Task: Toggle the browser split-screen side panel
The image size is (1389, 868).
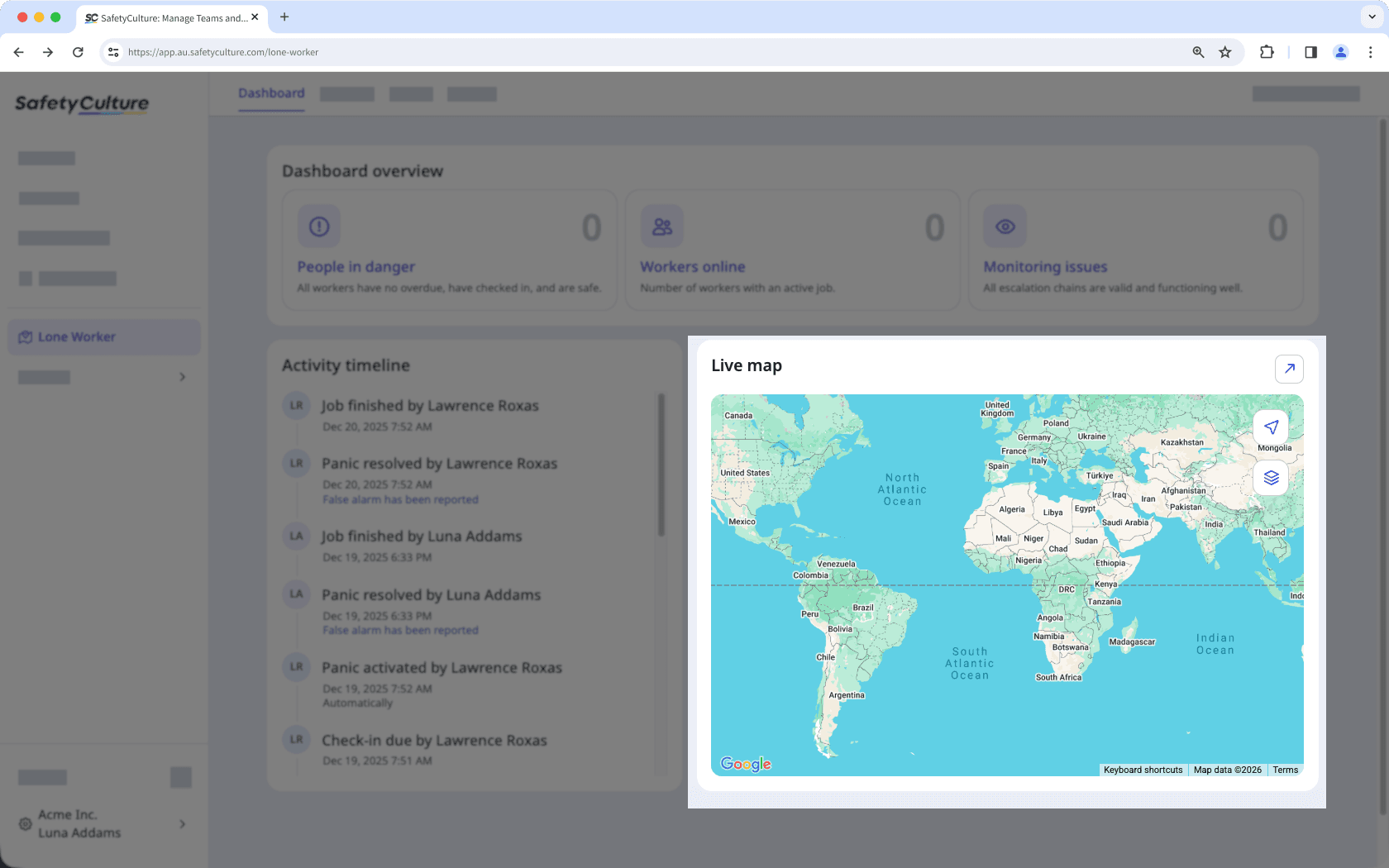Action: 1310,52
